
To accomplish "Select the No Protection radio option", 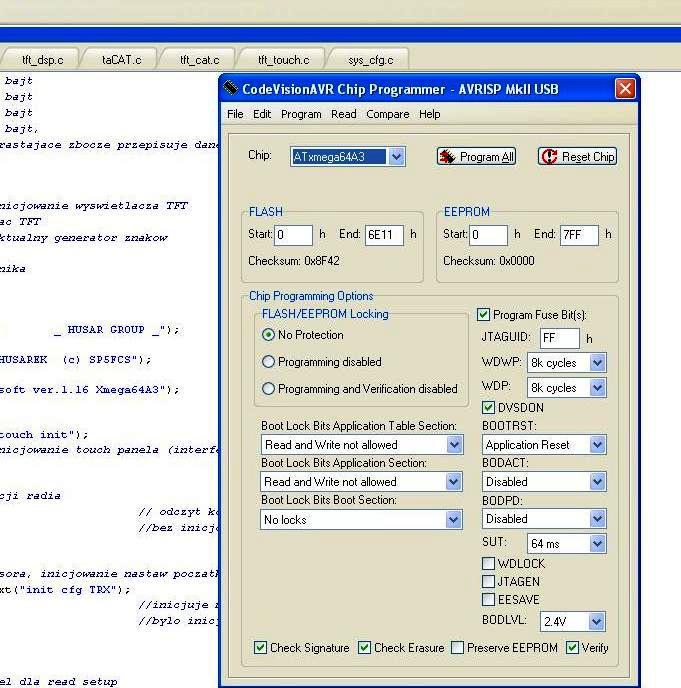I will pos(268,335).
